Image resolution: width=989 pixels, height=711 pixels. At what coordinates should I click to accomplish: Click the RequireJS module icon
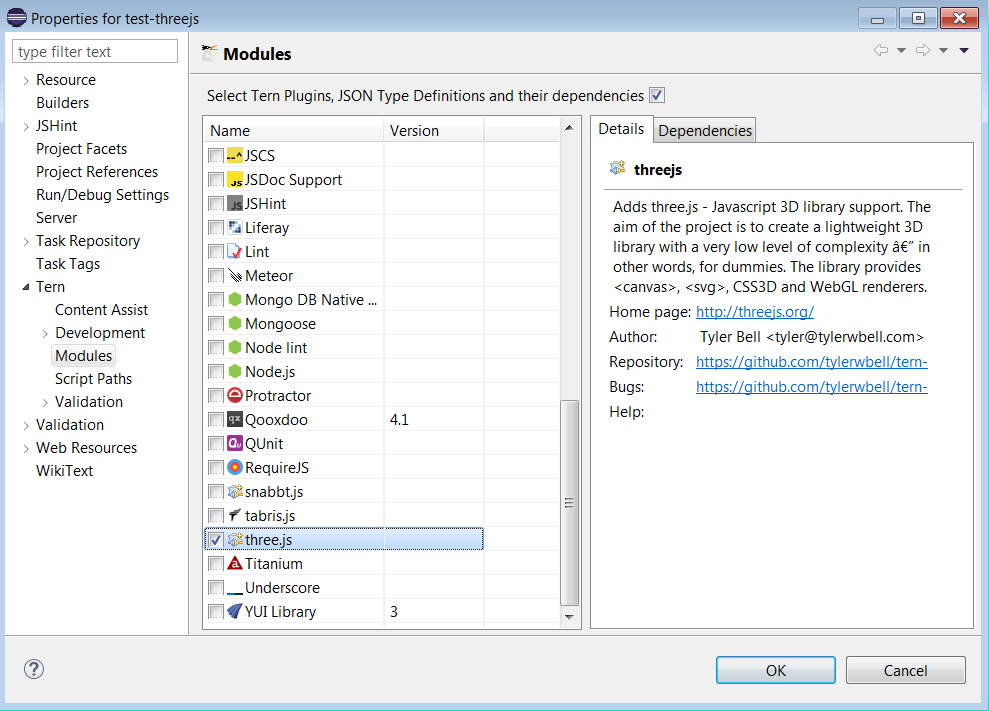click(x=235, y=468)
